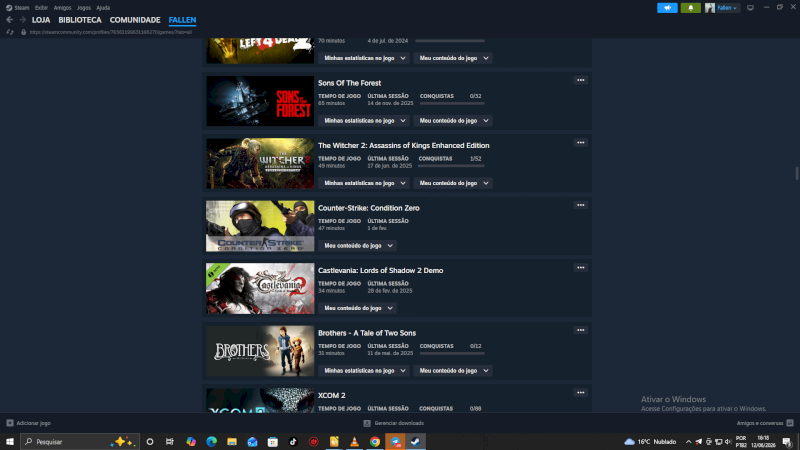Expand Meu conteúdo do jogo for Condition Zero
This screenshot has width=800, height=450.
pos(358,245)
